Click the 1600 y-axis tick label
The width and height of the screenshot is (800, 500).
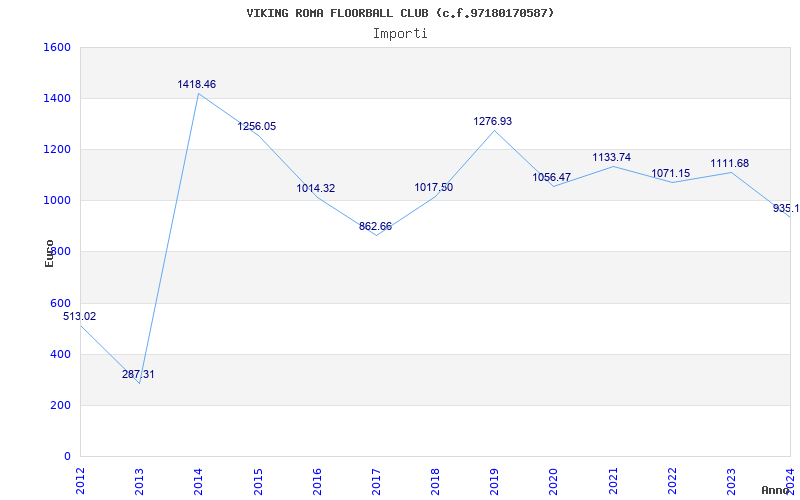pyautogui.click(x=57, y=47)
